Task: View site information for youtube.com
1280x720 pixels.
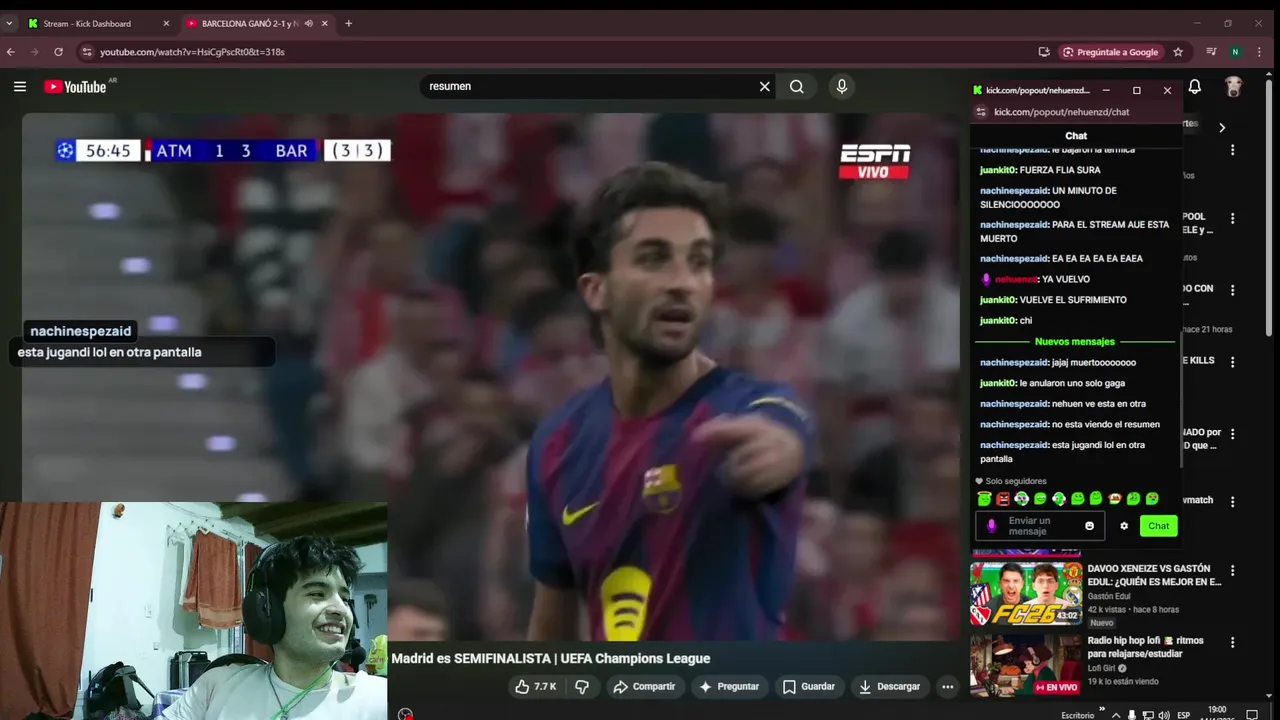Action: (x=87, y=52)
